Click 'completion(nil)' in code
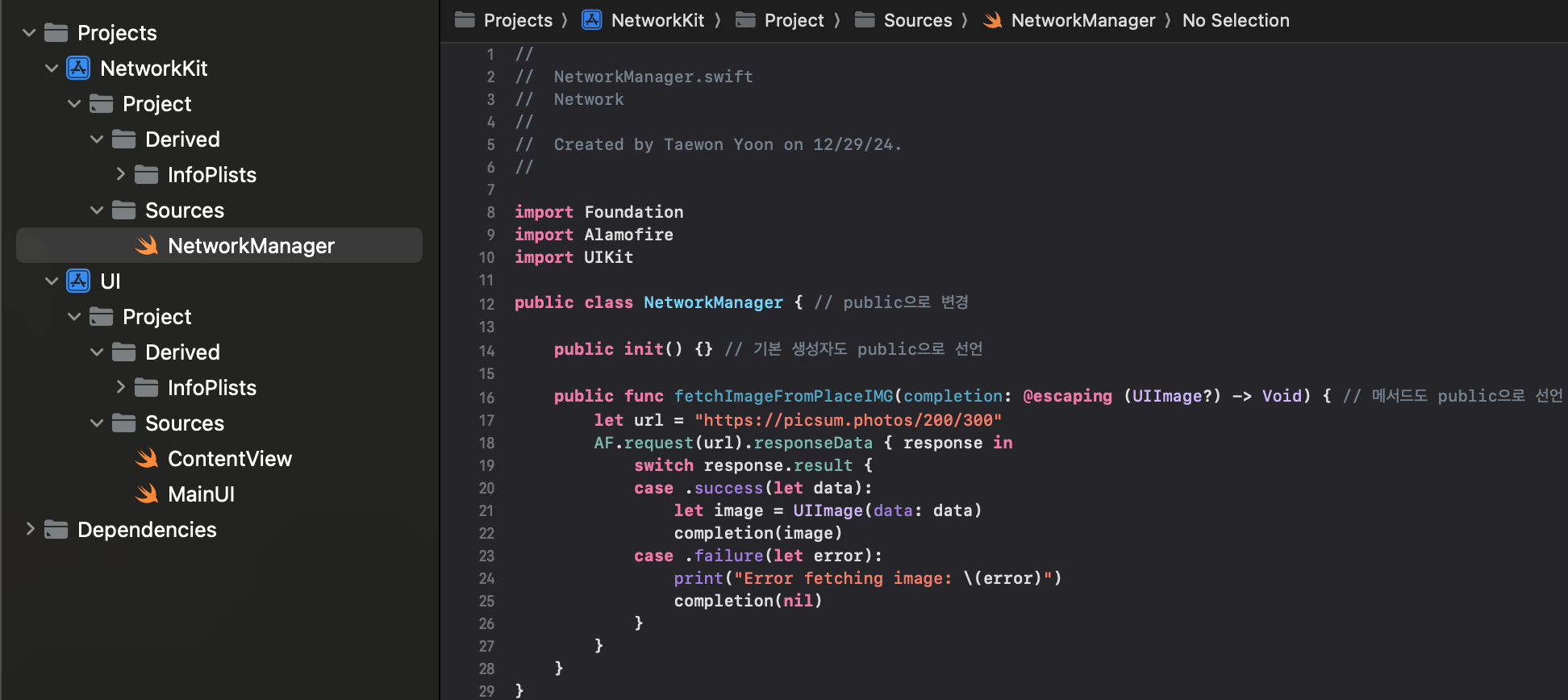The image size is (1568, 700). point(748,601)
